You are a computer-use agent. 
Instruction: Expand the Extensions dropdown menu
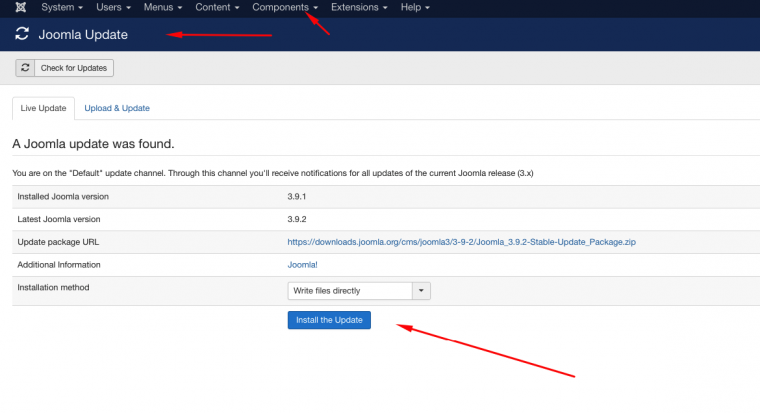tap(359, 8)
